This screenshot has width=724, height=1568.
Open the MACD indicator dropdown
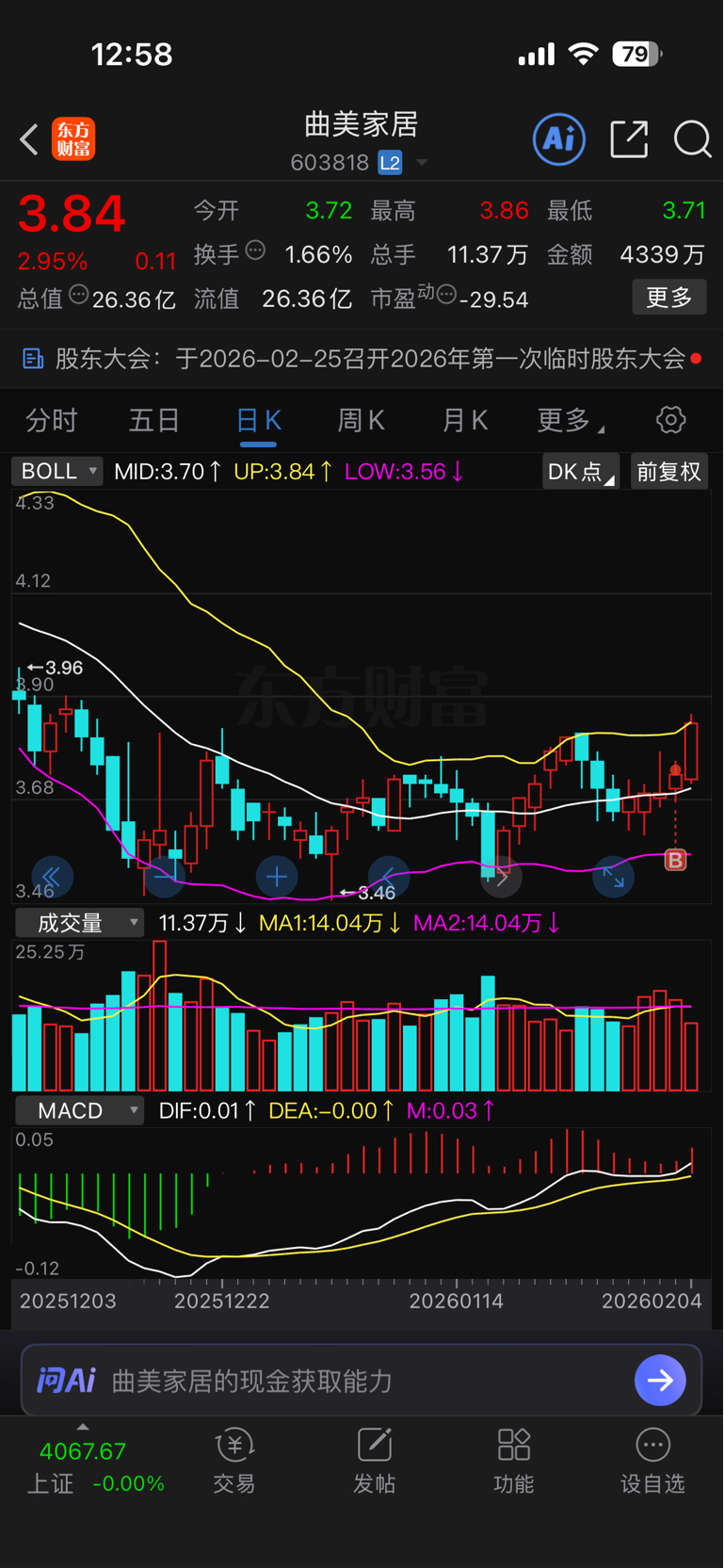tap(80, 1110)
